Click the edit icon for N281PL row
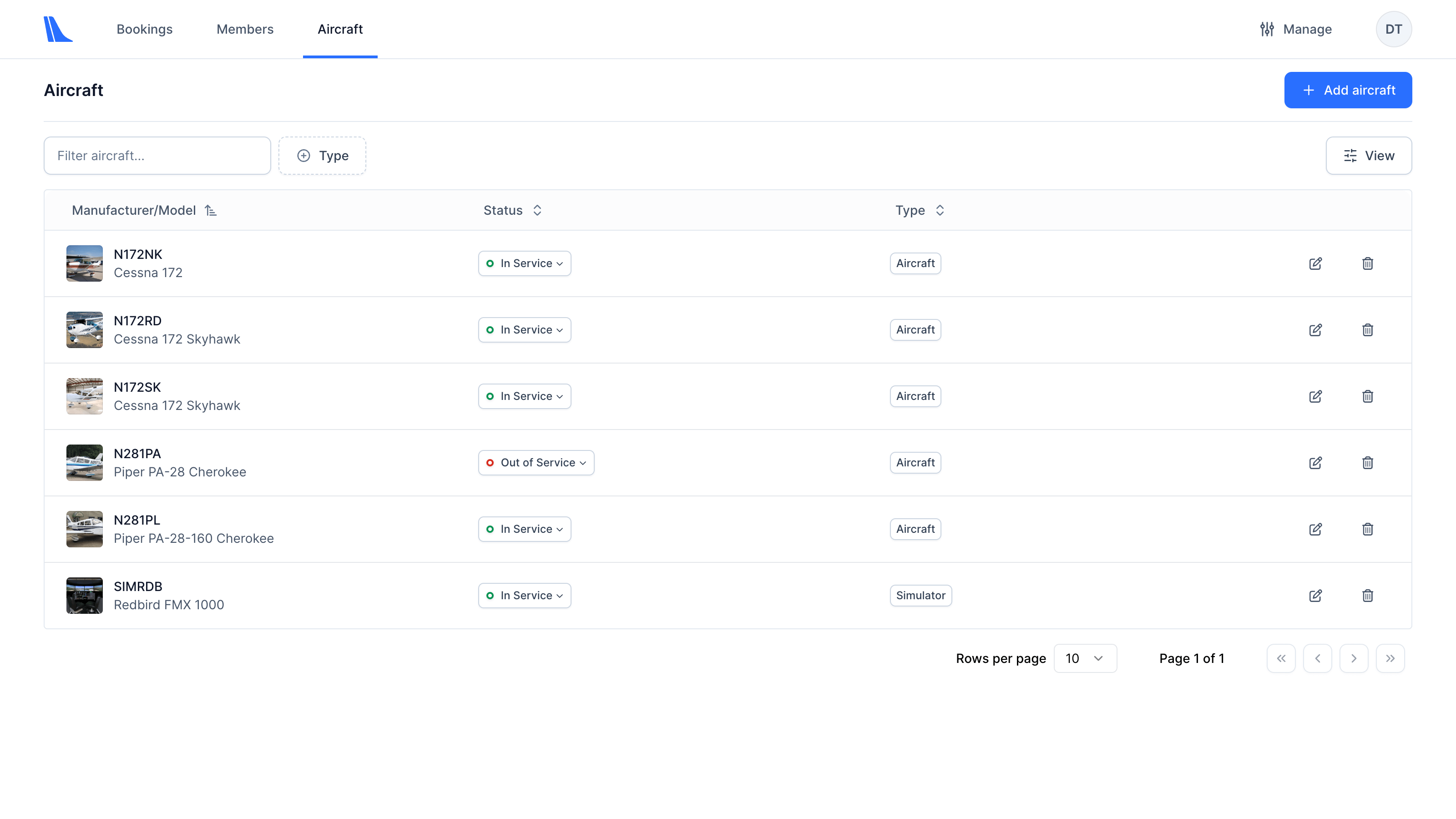Viewport: 1456px width, 819px height. tap(1316, 529)
